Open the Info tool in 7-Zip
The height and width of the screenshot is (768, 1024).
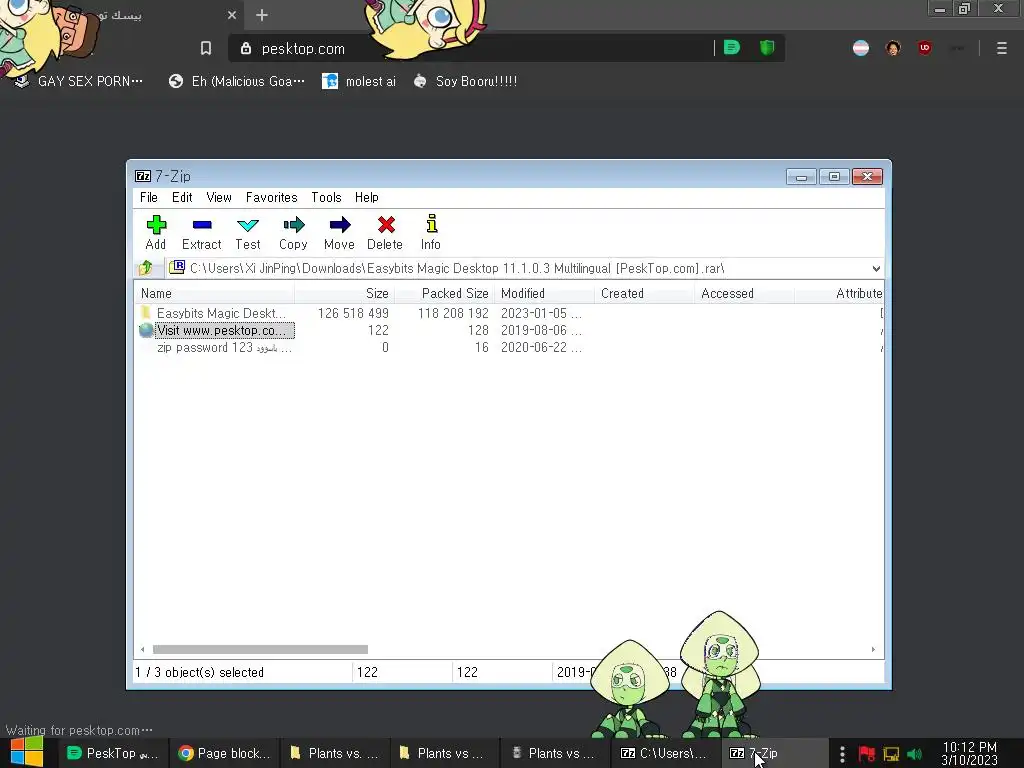pyautogui.click(x=431, y=232)
